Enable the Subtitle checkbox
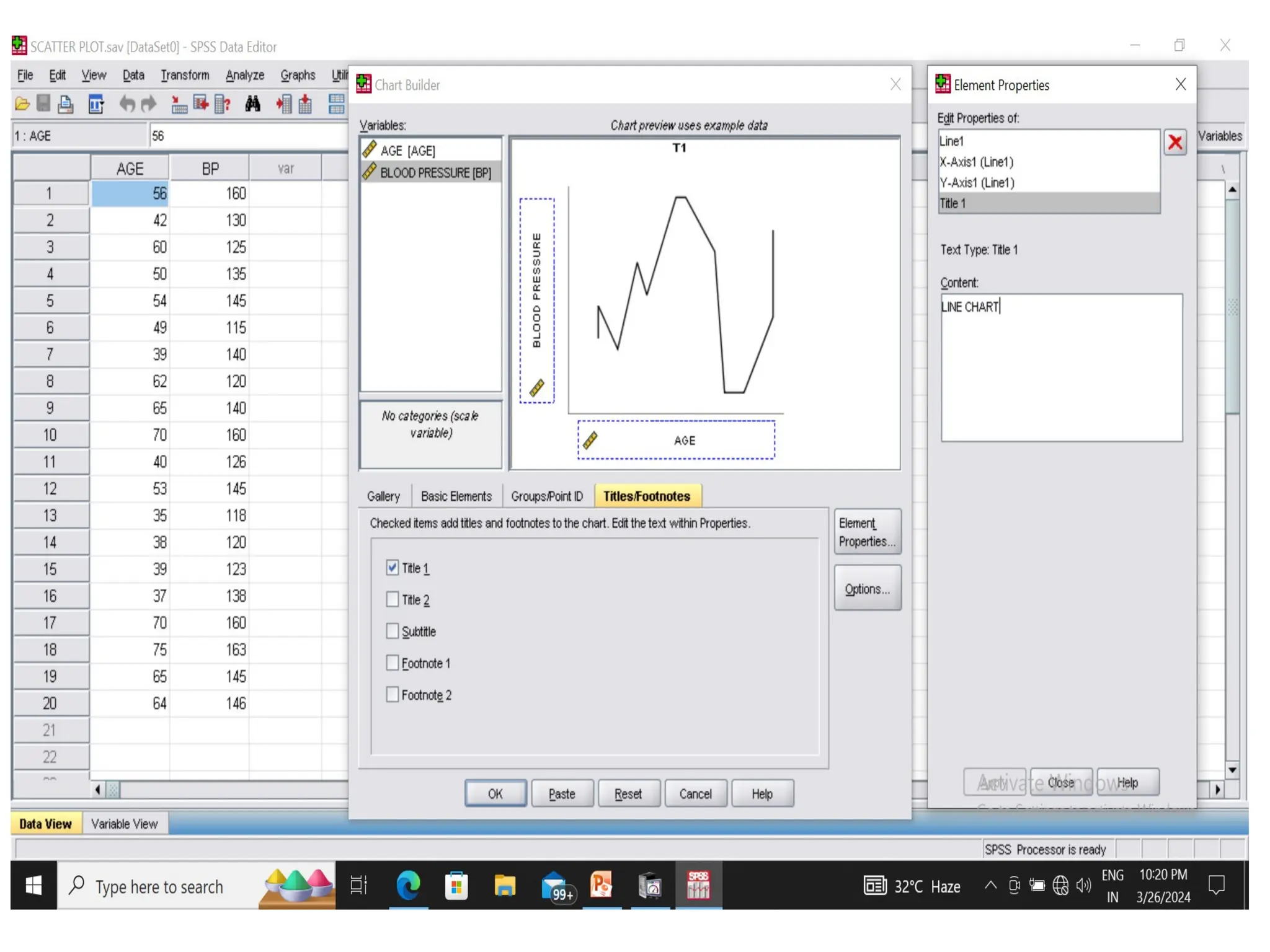This screenshot has height=952, width=1270. coord(392,631)
